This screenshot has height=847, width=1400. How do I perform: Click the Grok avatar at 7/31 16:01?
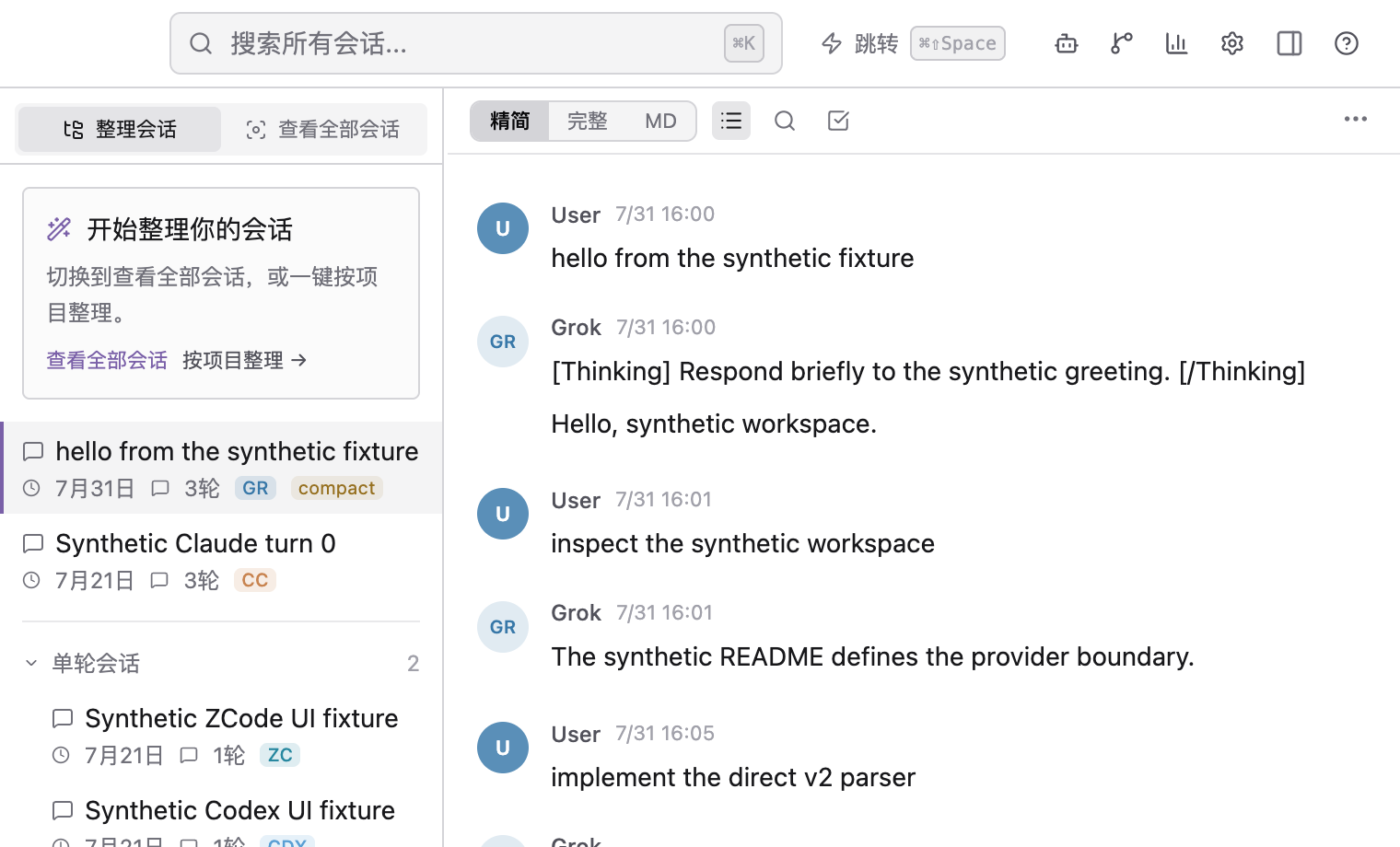coord(503,627)
